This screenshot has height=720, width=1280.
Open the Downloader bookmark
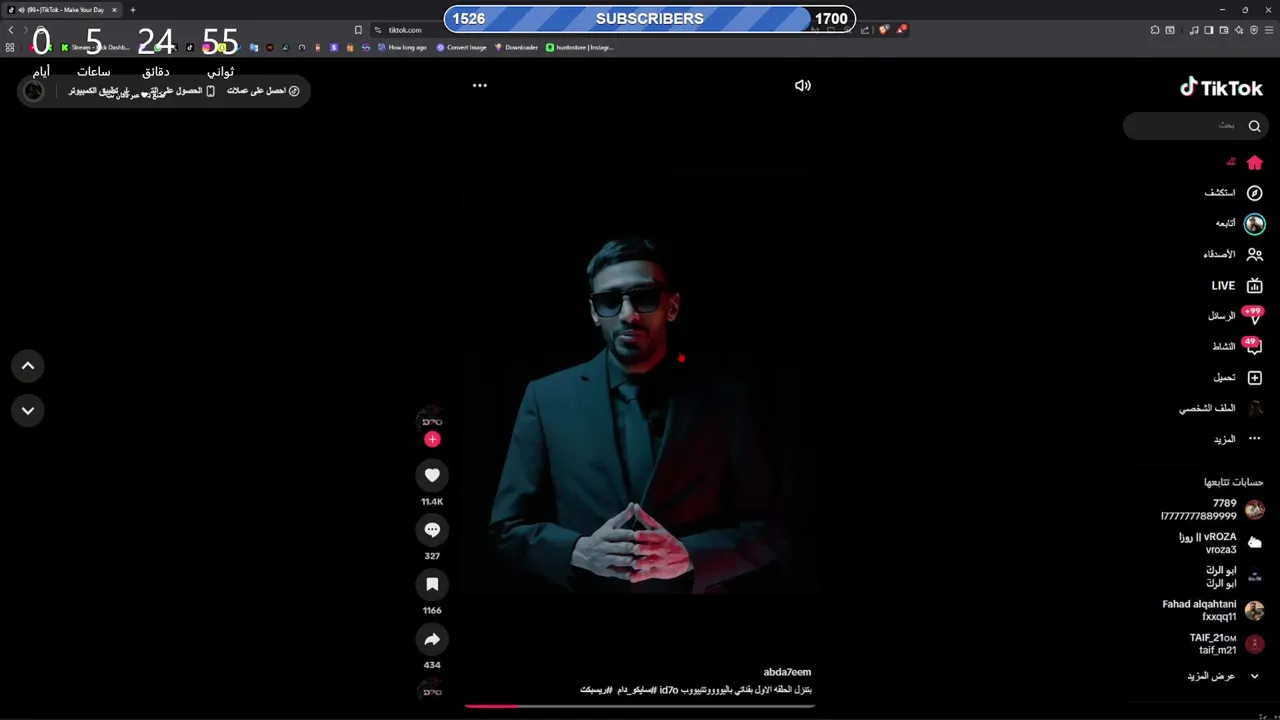pos(516,47)
